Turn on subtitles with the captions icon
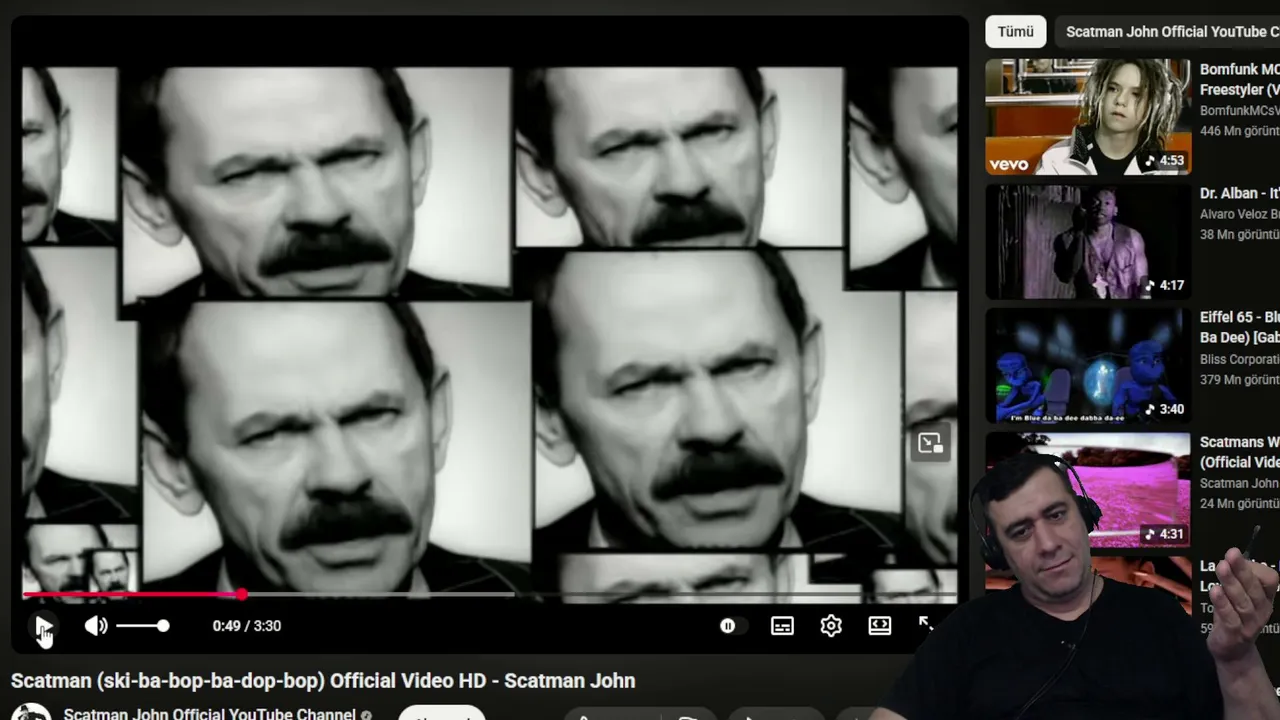The height and width of the screenshot is (720, 1280). pos(782,626)
